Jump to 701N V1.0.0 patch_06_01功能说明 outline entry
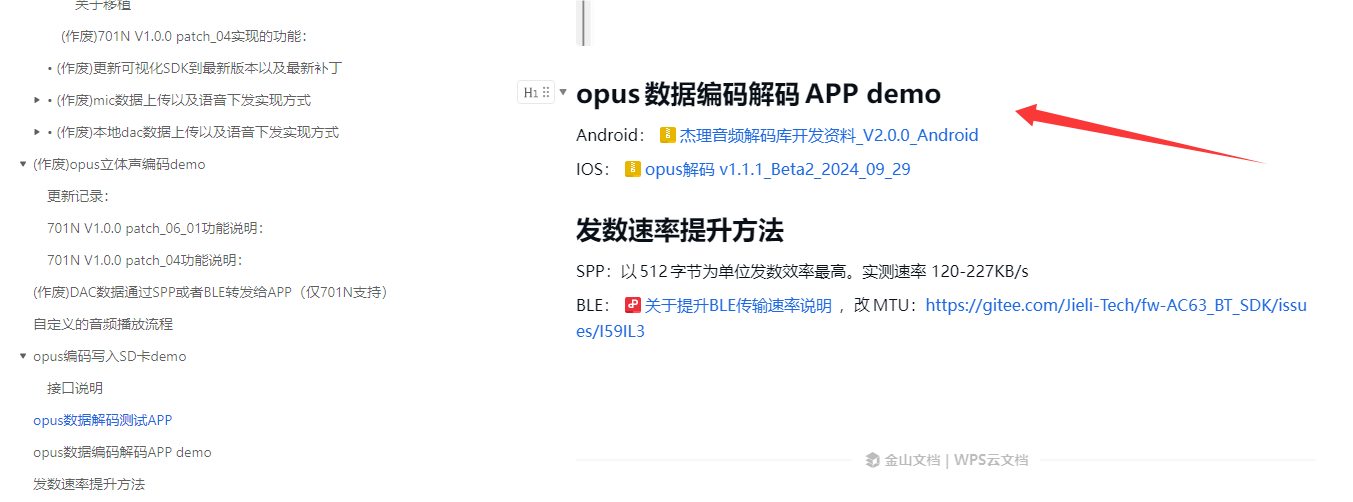 coord(156,228)
